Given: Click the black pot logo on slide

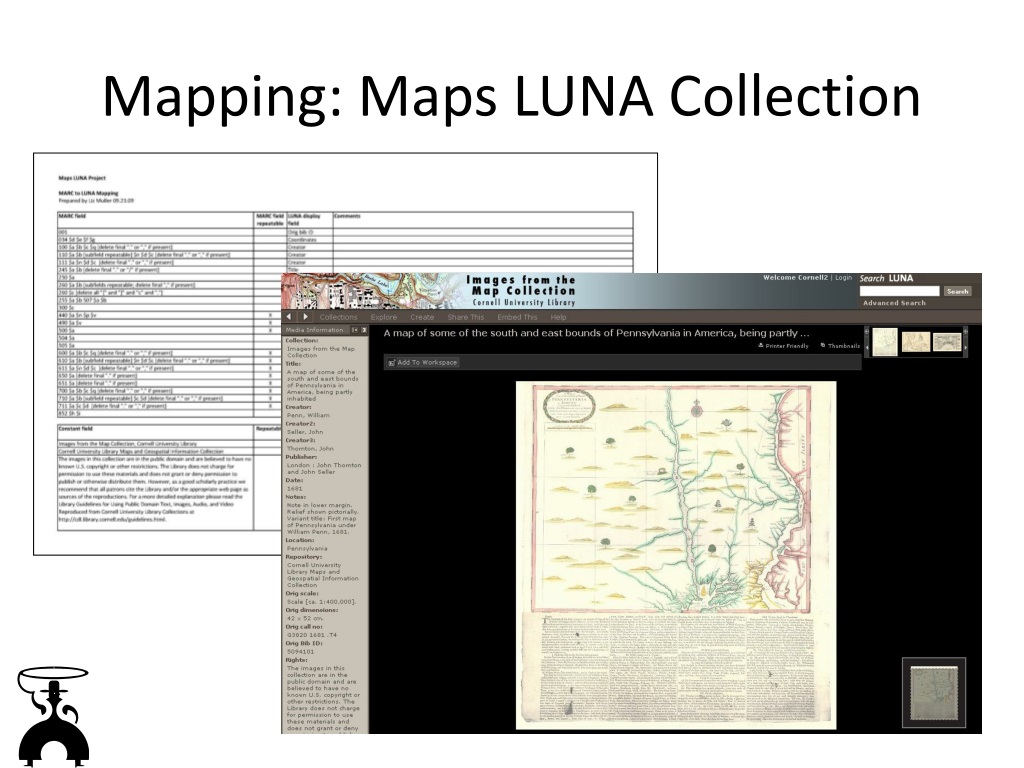Looking at the screenshot, I should [53, 716].
